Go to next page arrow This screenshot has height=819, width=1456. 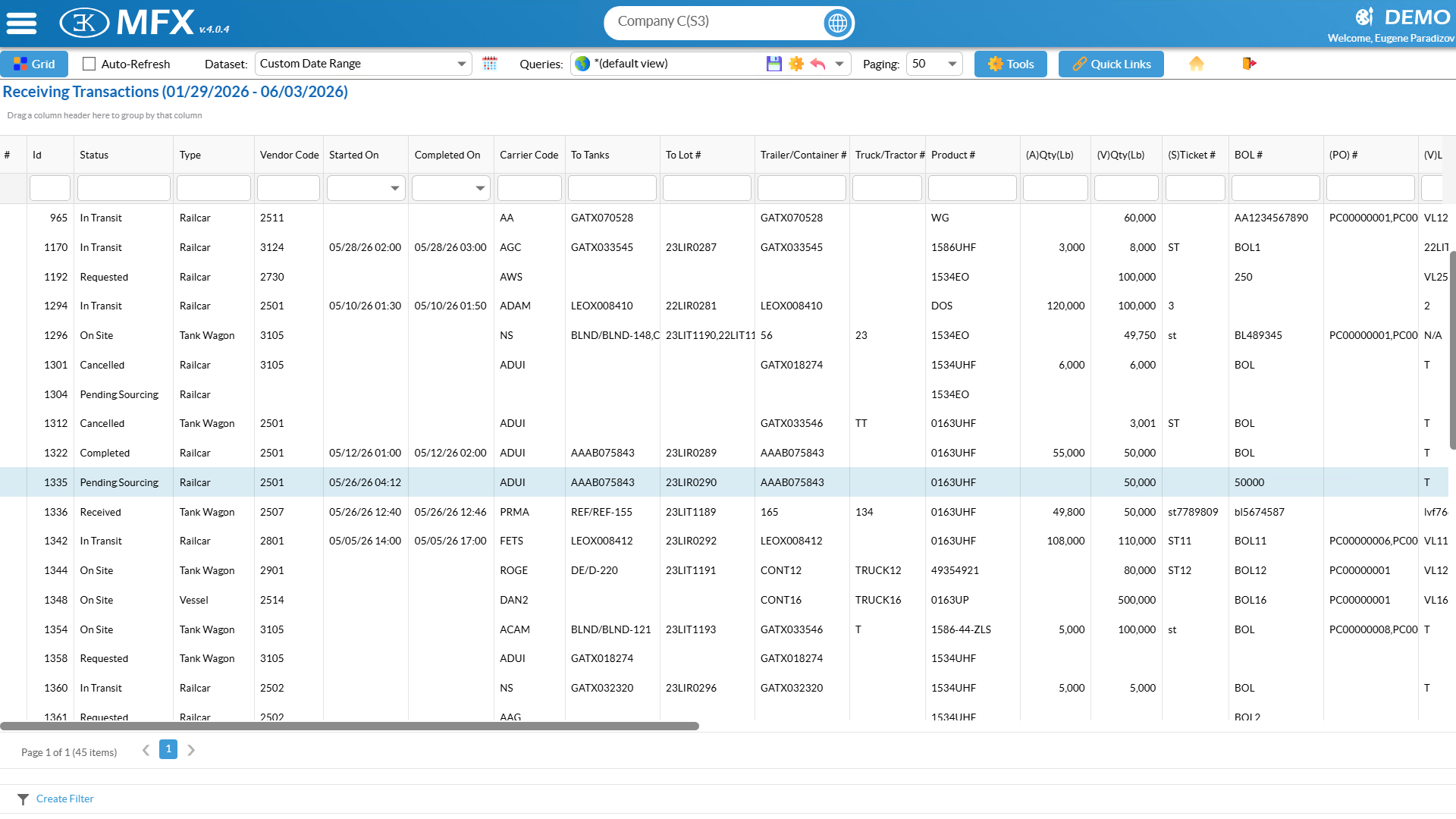pyautogui.click(x=191, y=750)
